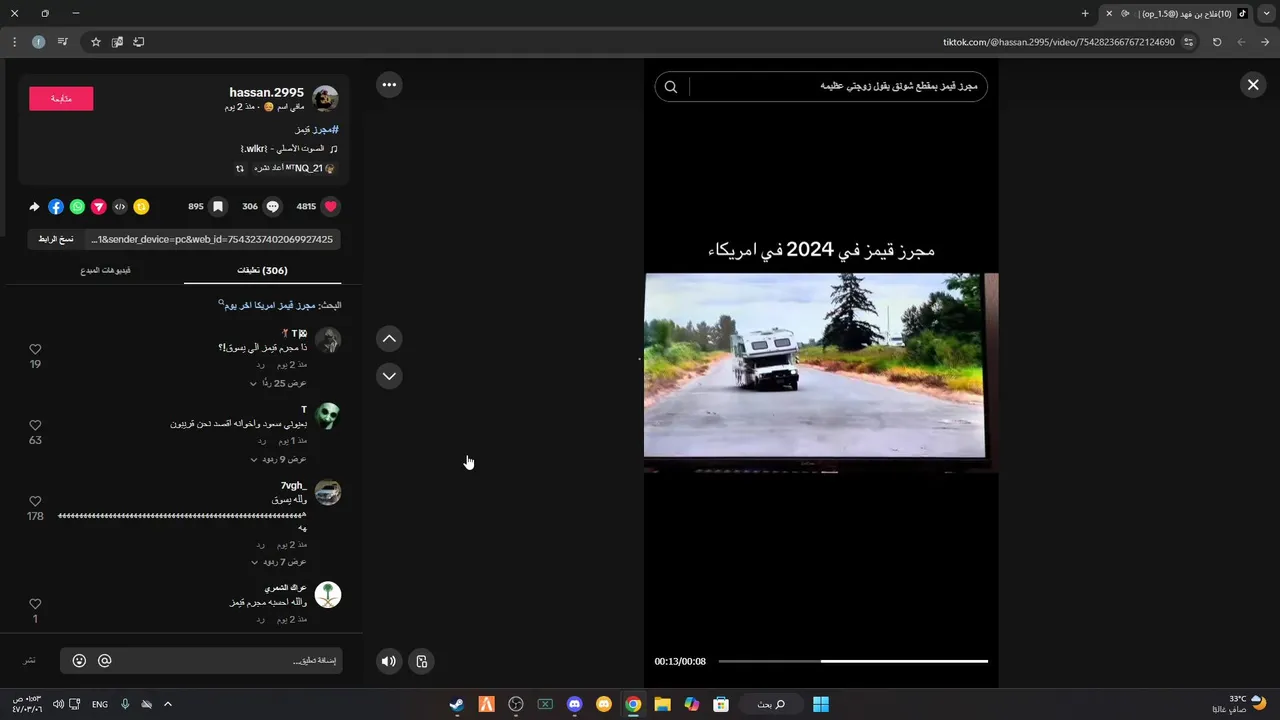Open more share options arrow
The image size is (1280, 720).
[34, 207]
